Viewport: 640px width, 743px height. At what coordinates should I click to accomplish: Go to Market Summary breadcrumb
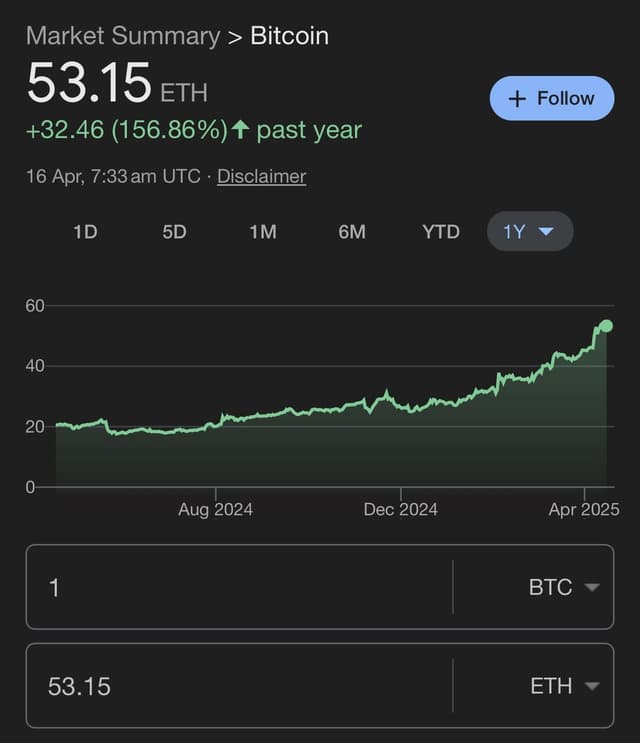[x=123, y=36]
